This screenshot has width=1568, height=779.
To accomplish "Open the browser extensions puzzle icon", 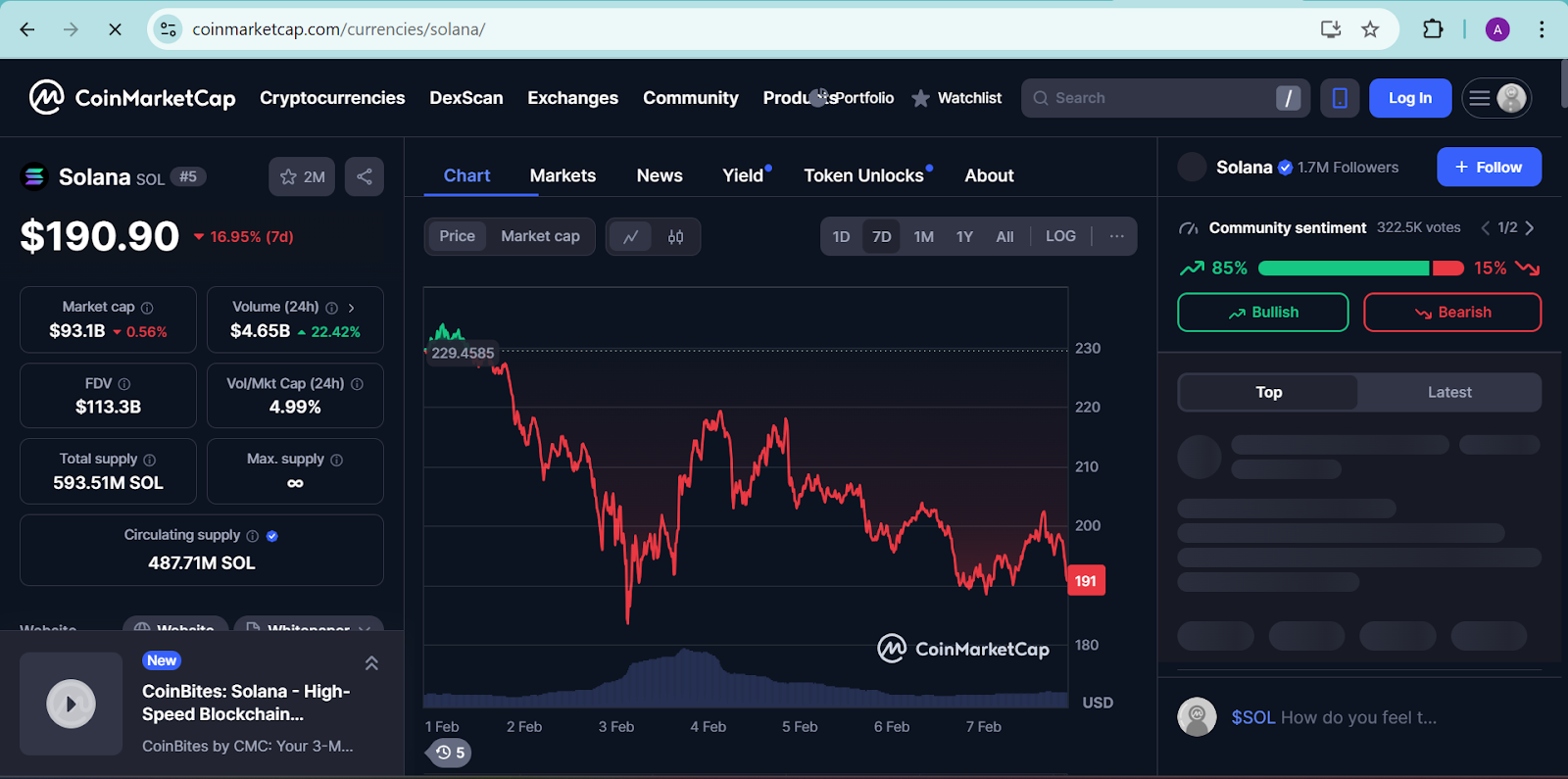I will [1433, 29].
